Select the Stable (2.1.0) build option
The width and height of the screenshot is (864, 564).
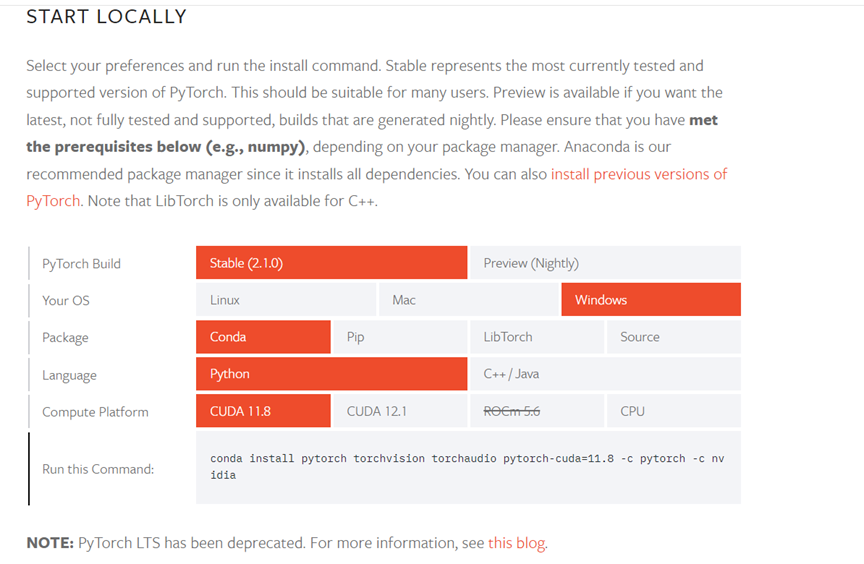(x=331, y=263)
